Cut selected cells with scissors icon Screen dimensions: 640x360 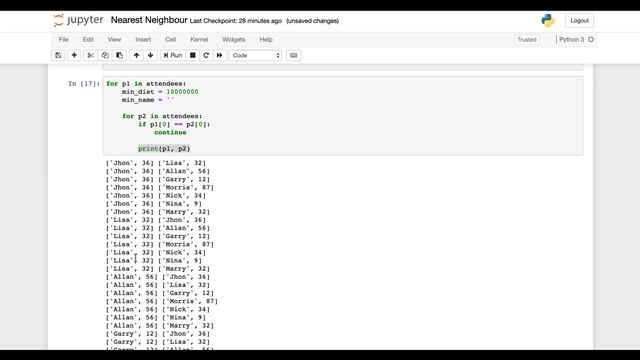click(90, 55)
